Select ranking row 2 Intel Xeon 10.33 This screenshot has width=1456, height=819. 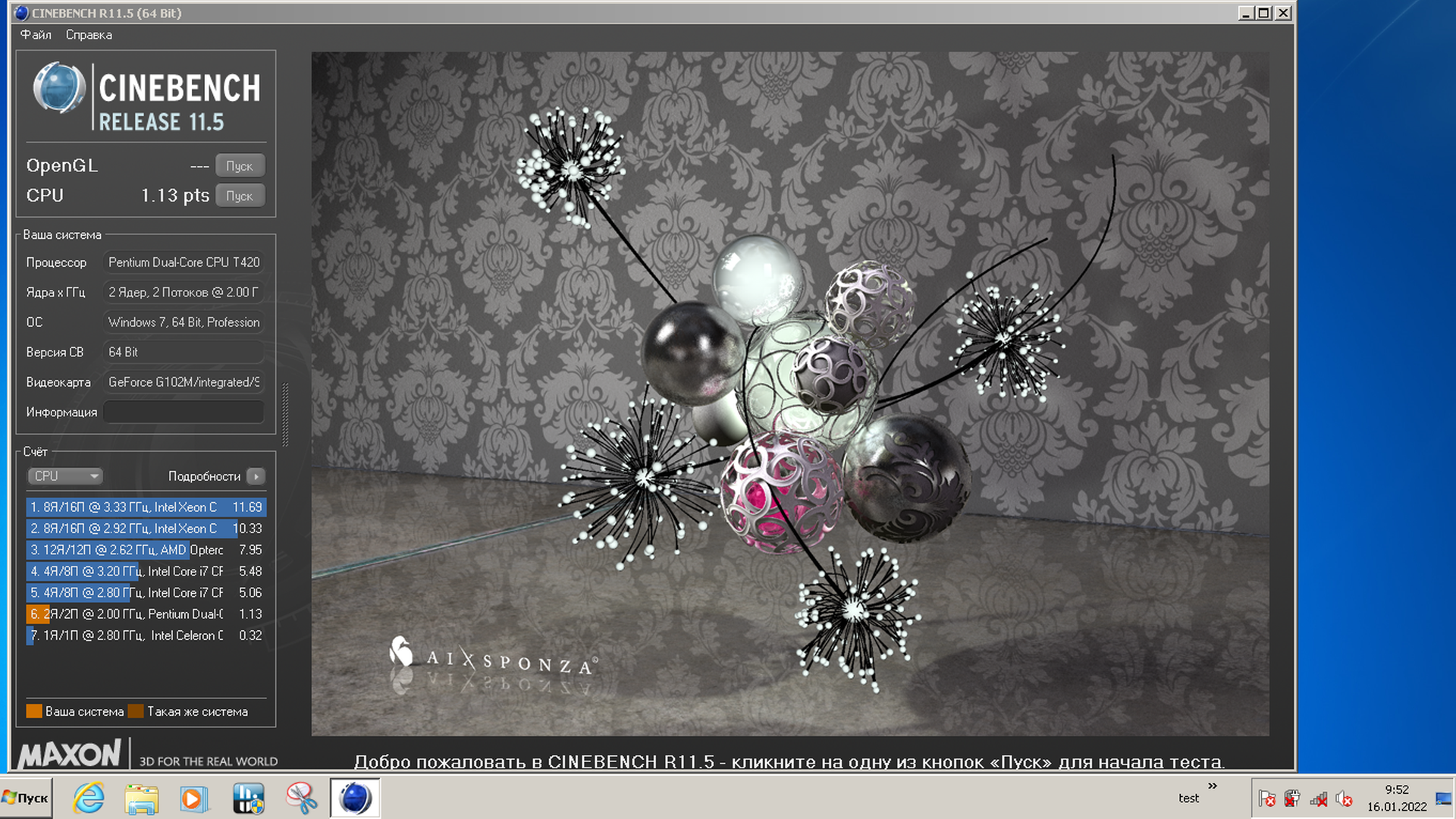pos(146,529)
